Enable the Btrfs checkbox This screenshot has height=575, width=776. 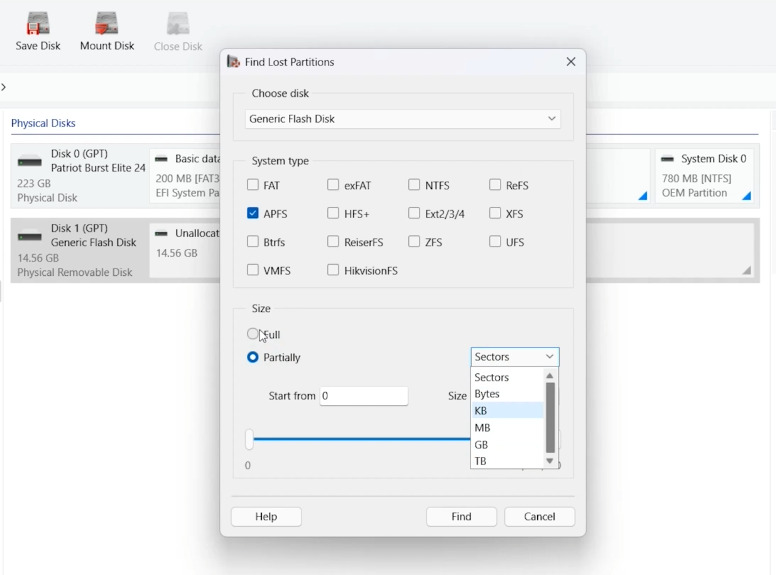click(x=253, y=241)
